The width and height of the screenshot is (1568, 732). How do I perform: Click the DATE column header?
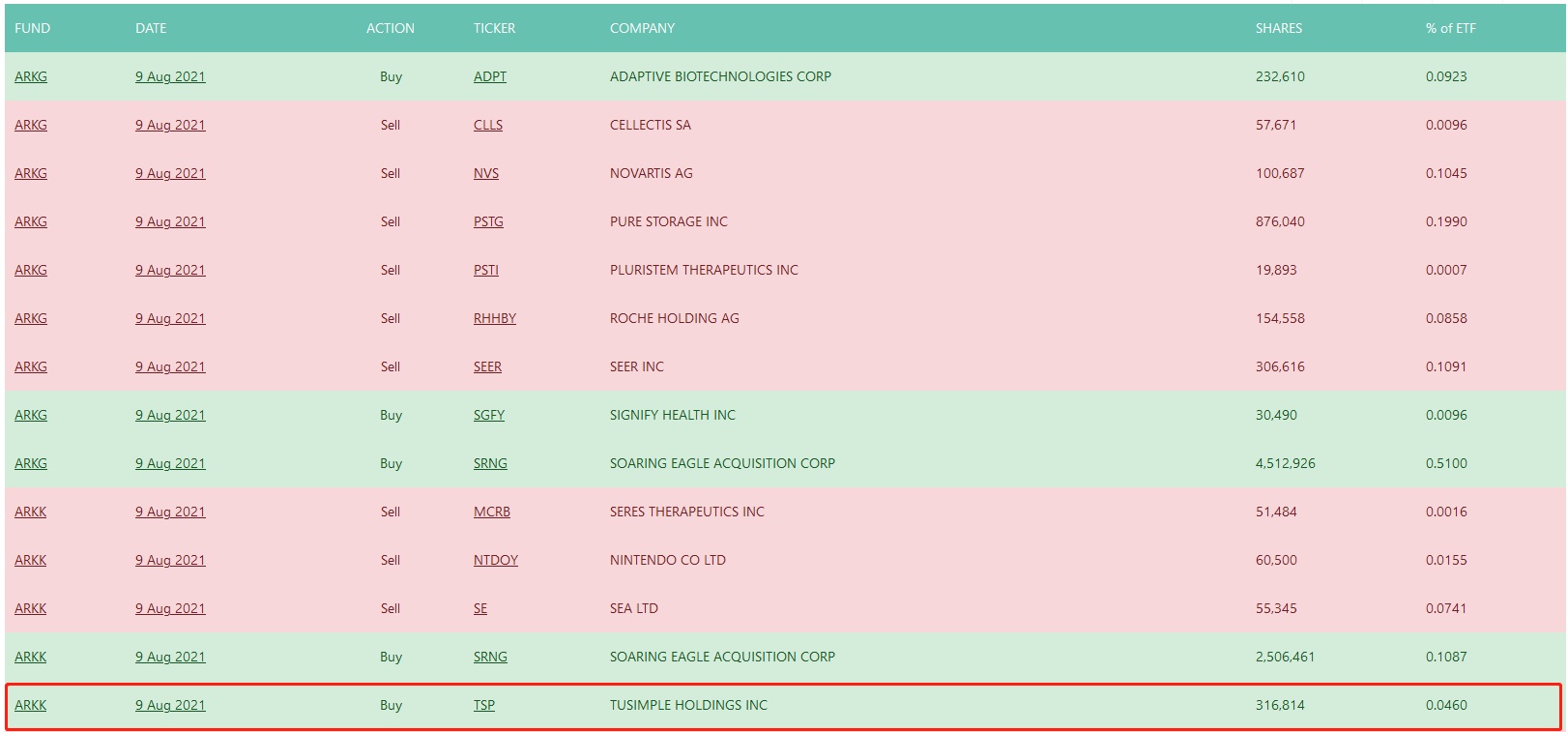151,28
